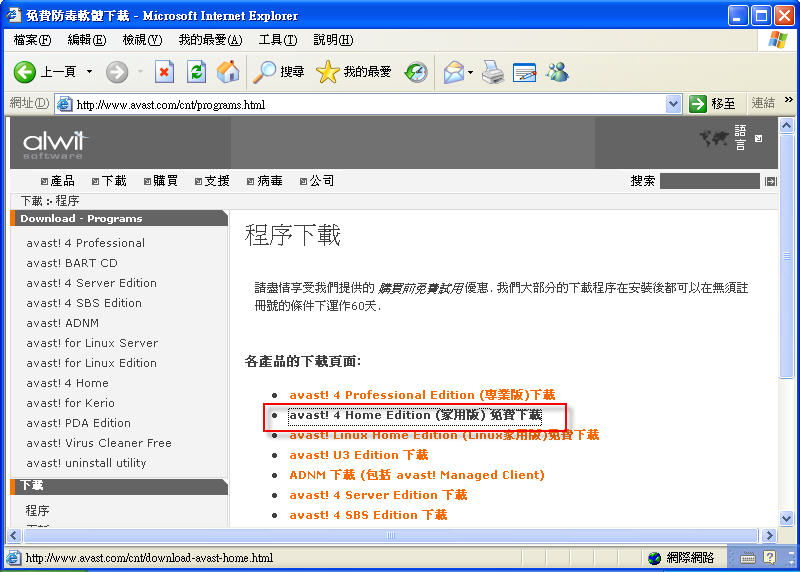Open avast! for Linux Server sidebar link

pyautogui.click(x=92, y=343)
